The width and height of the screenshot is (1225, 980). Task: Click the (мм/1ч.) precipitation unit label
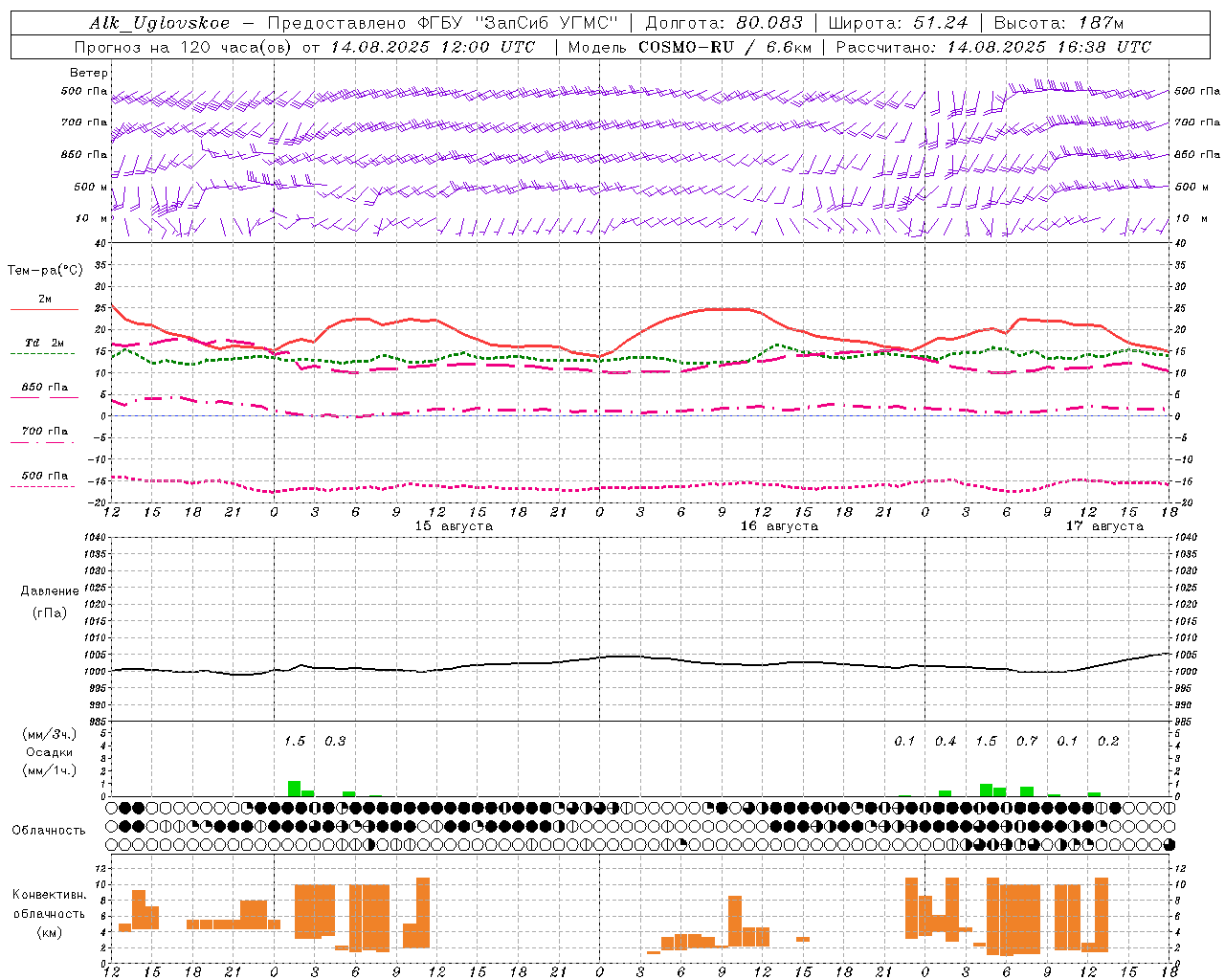(50, 770)
